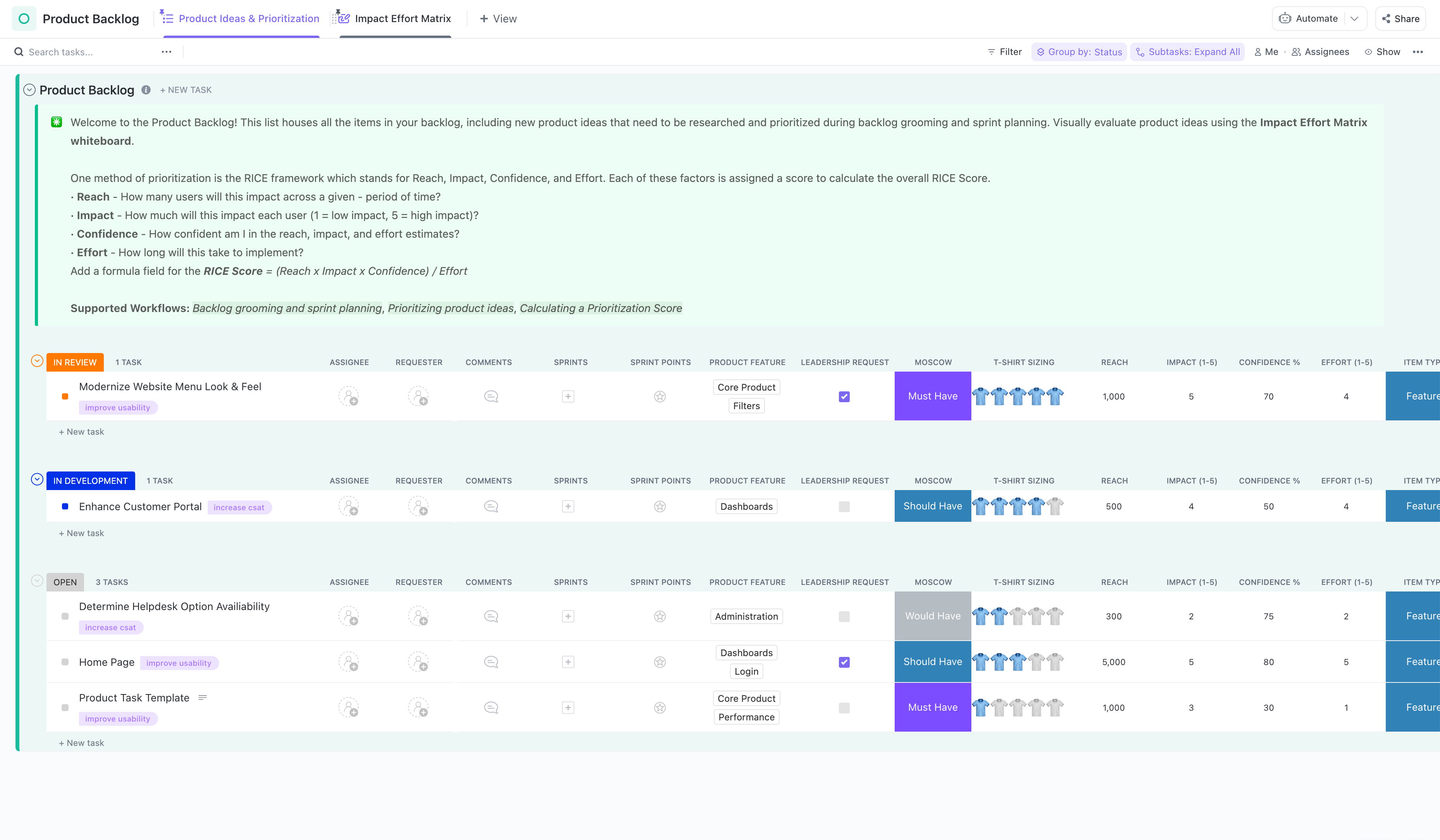Uncheck Leadership Request for Modernize Website Menu
This screenshot has height=840, width=1440.
click(844, 396)
